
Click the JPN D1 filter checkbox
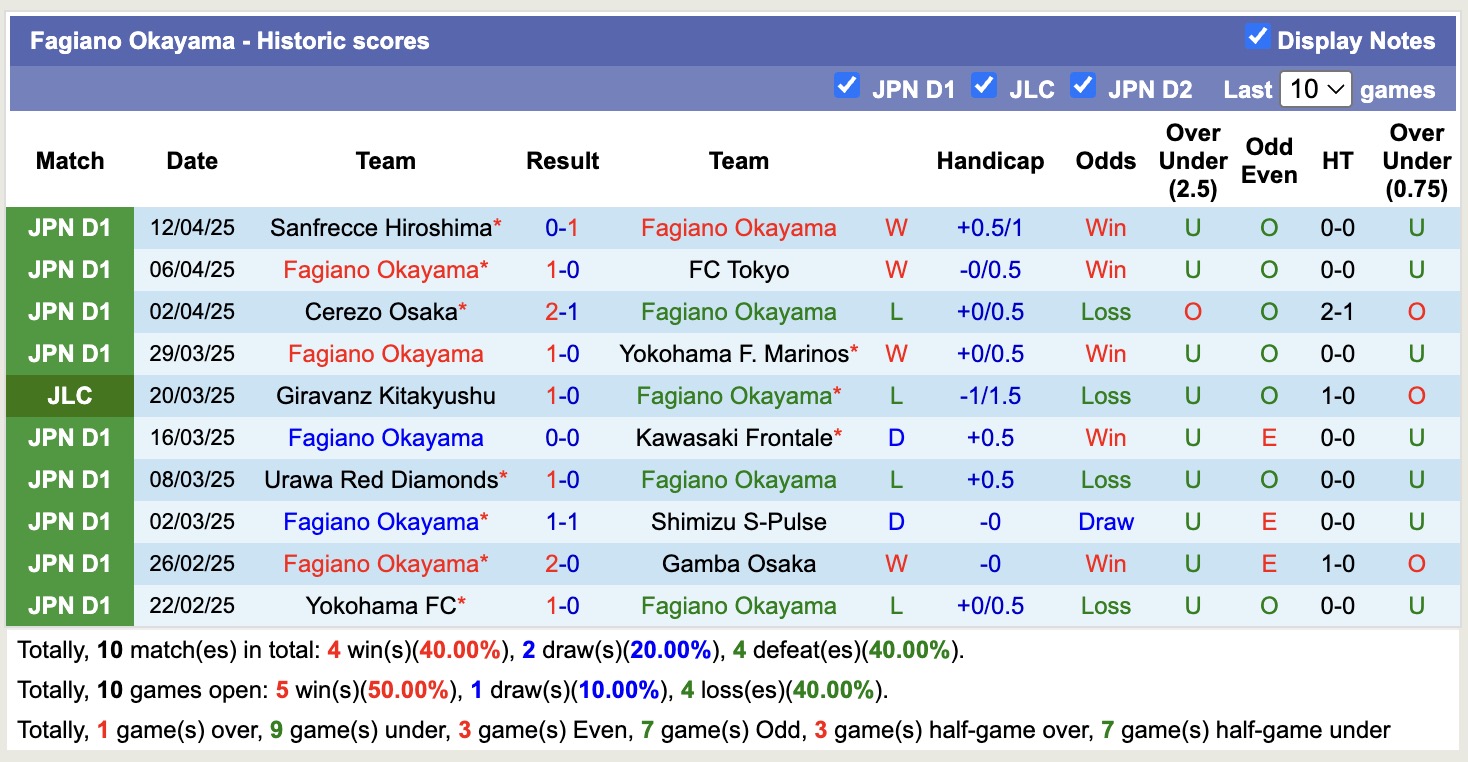[x=847, y=87]
